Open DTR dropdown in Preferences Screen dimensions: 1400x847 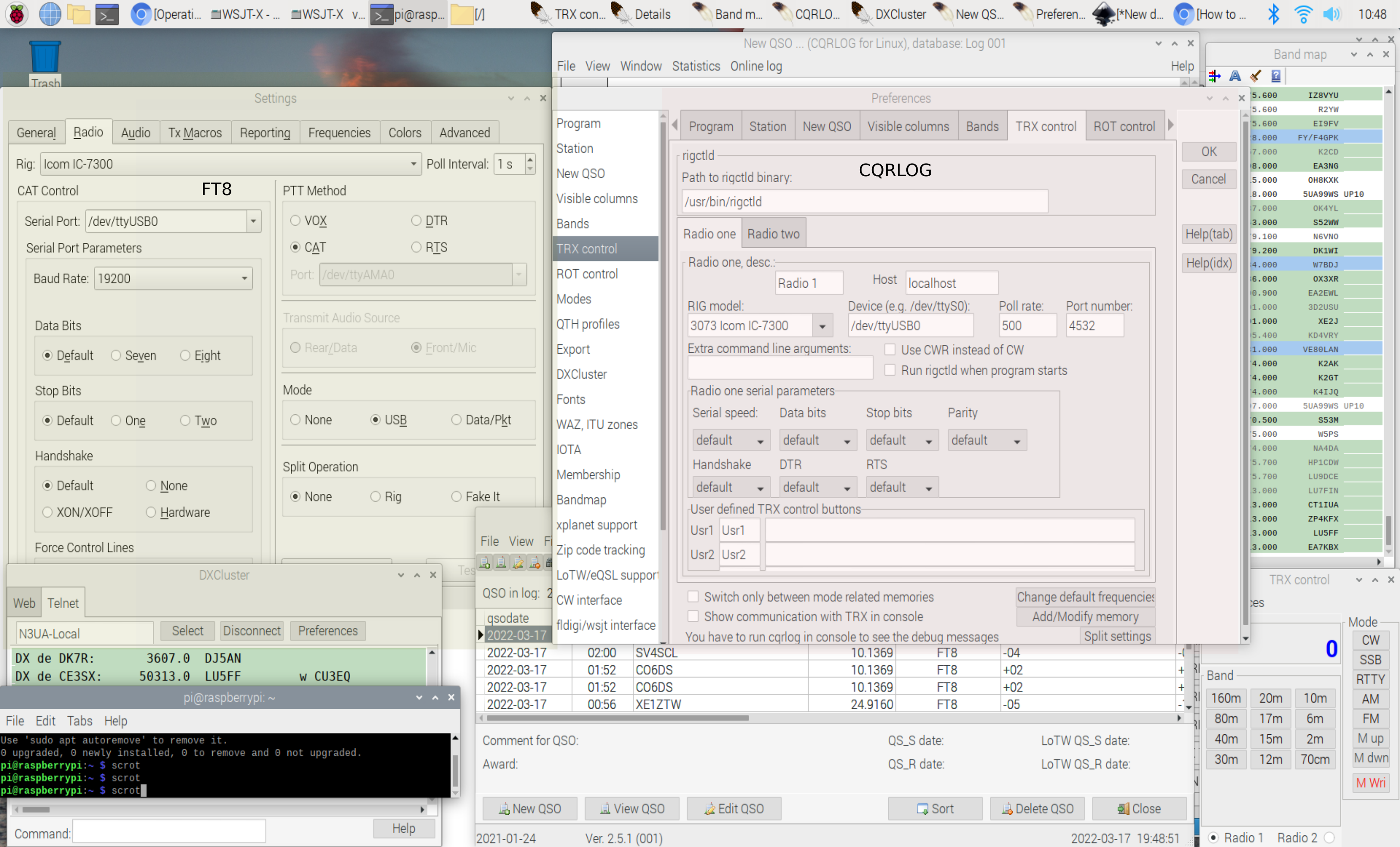[x=818, y=487]
